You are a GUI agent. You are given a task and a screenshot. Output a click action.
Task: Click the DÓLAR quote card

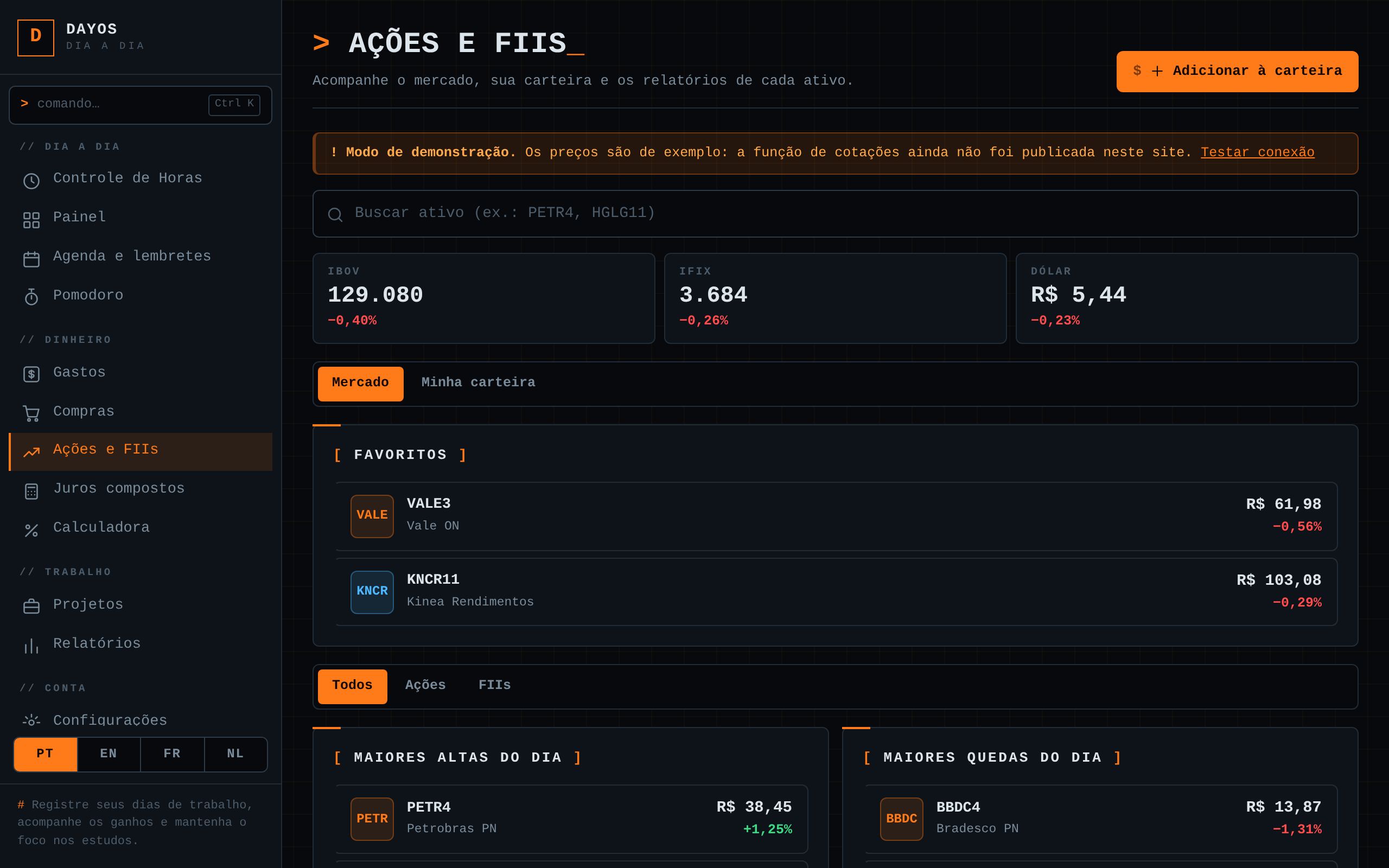(1187, 298)
